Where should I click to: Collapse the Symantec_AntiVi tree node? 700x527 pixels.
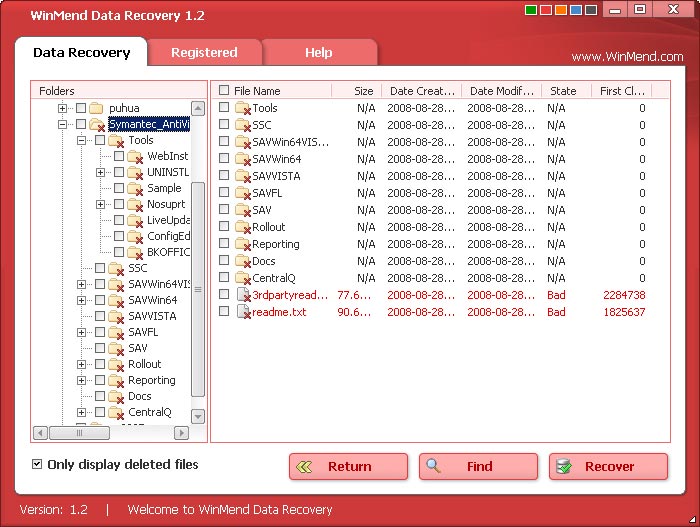tap(63, 125)
